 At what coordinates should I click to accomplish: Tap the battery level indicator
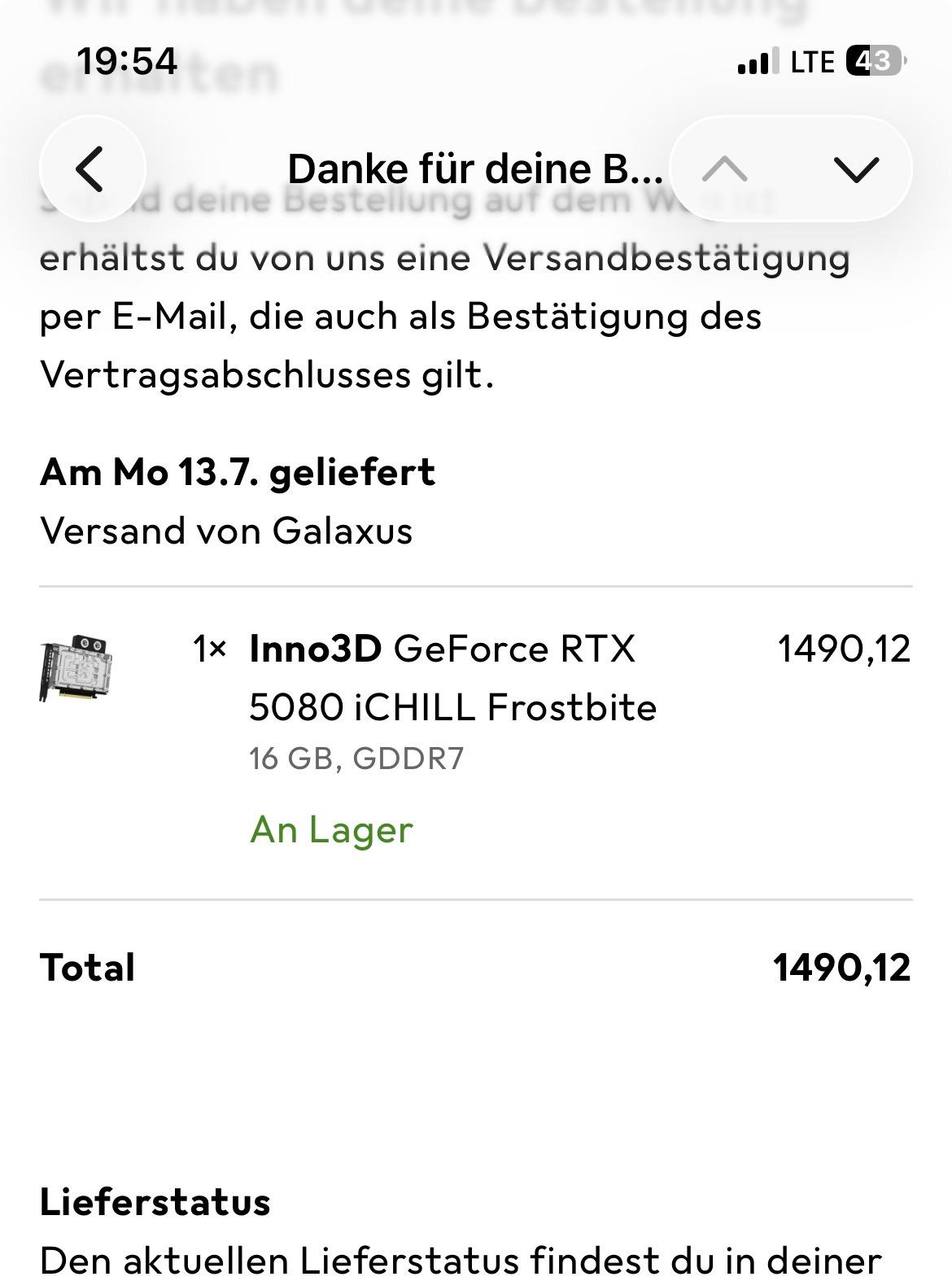[x=876, y=61]
